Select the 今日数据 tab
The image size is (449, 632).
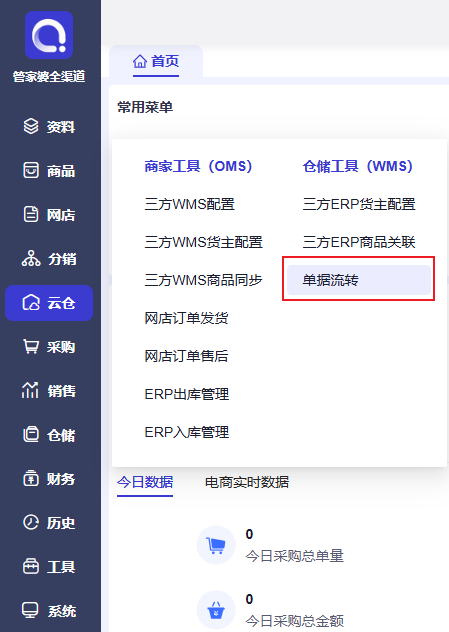(x=145, y=482)
